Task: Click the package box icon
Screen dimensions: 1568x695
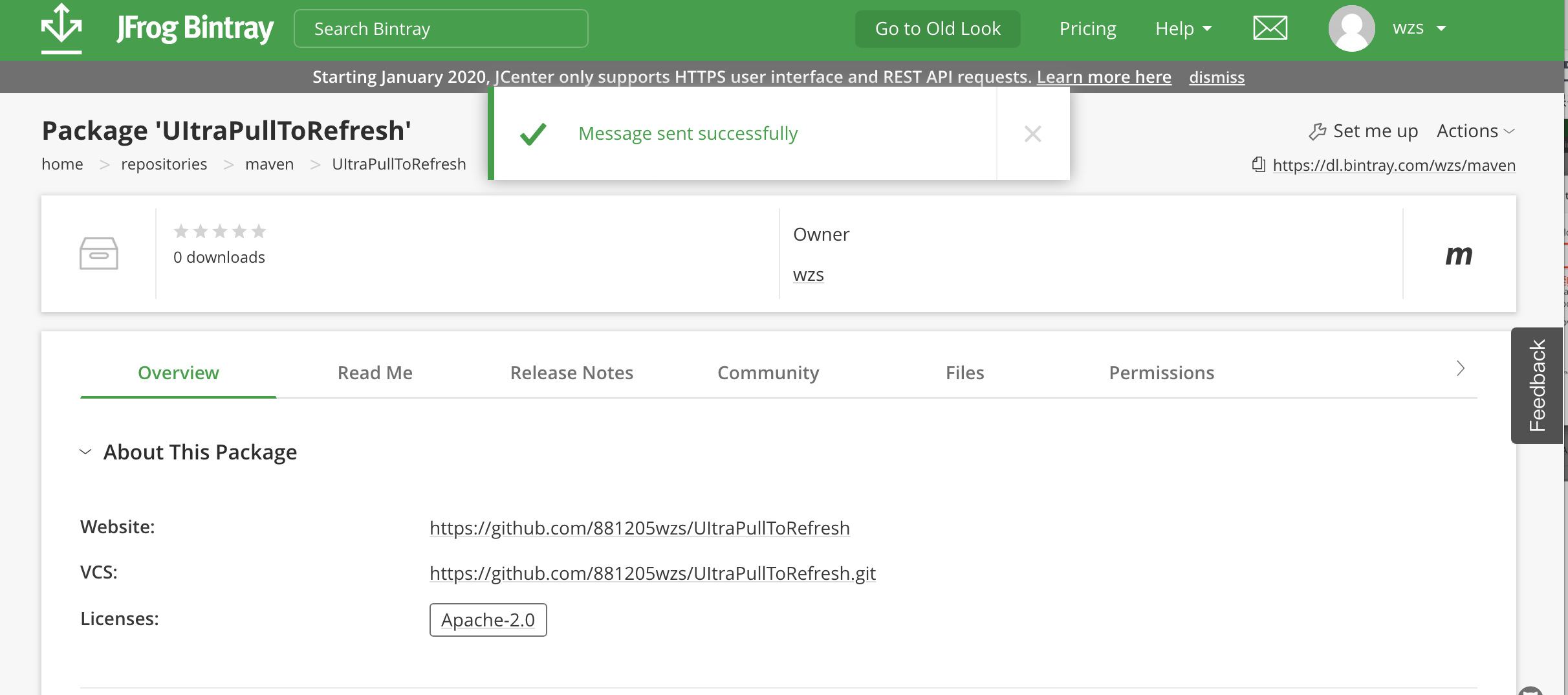Action: tap(98, 253)
